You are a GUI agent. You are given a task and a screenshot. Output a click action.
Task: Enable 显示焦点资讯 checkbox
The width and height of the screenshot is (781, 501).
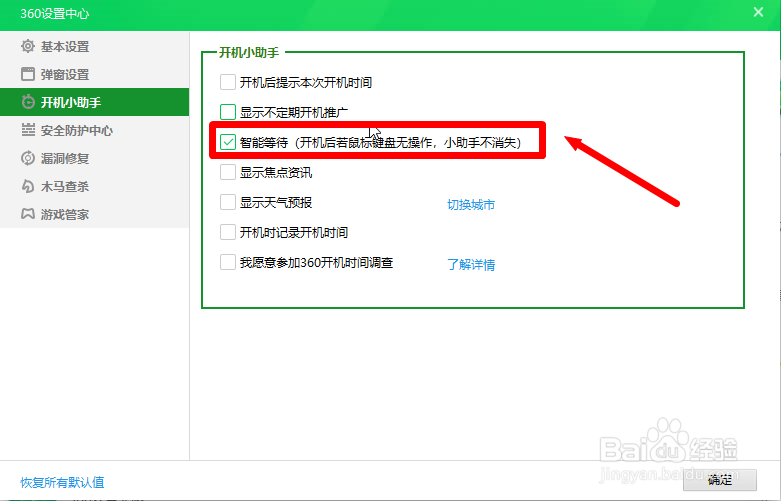pyautogui.click(x=228, y=172)
